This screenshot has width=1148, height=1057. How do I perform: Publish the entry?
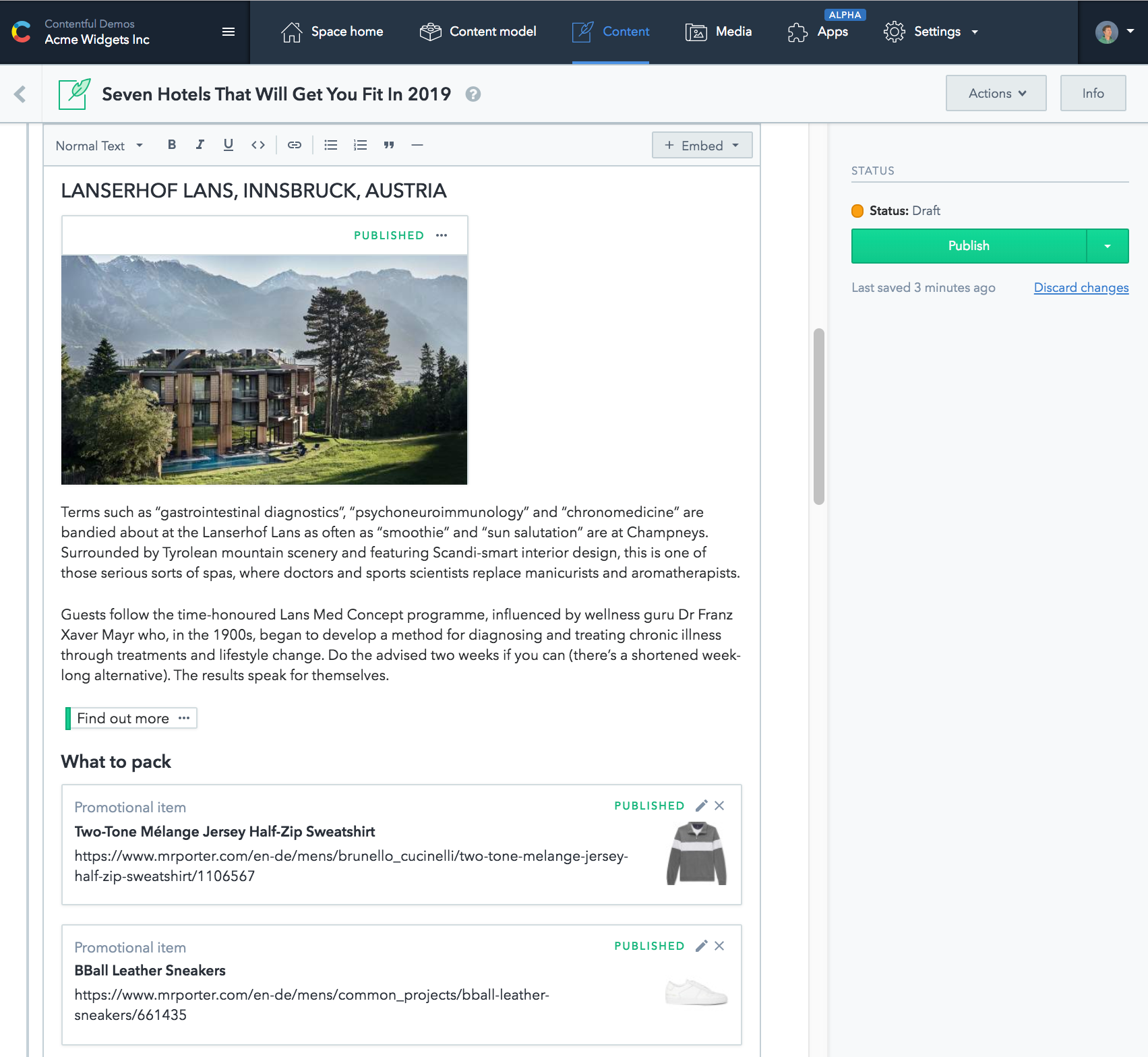(969, 246)
